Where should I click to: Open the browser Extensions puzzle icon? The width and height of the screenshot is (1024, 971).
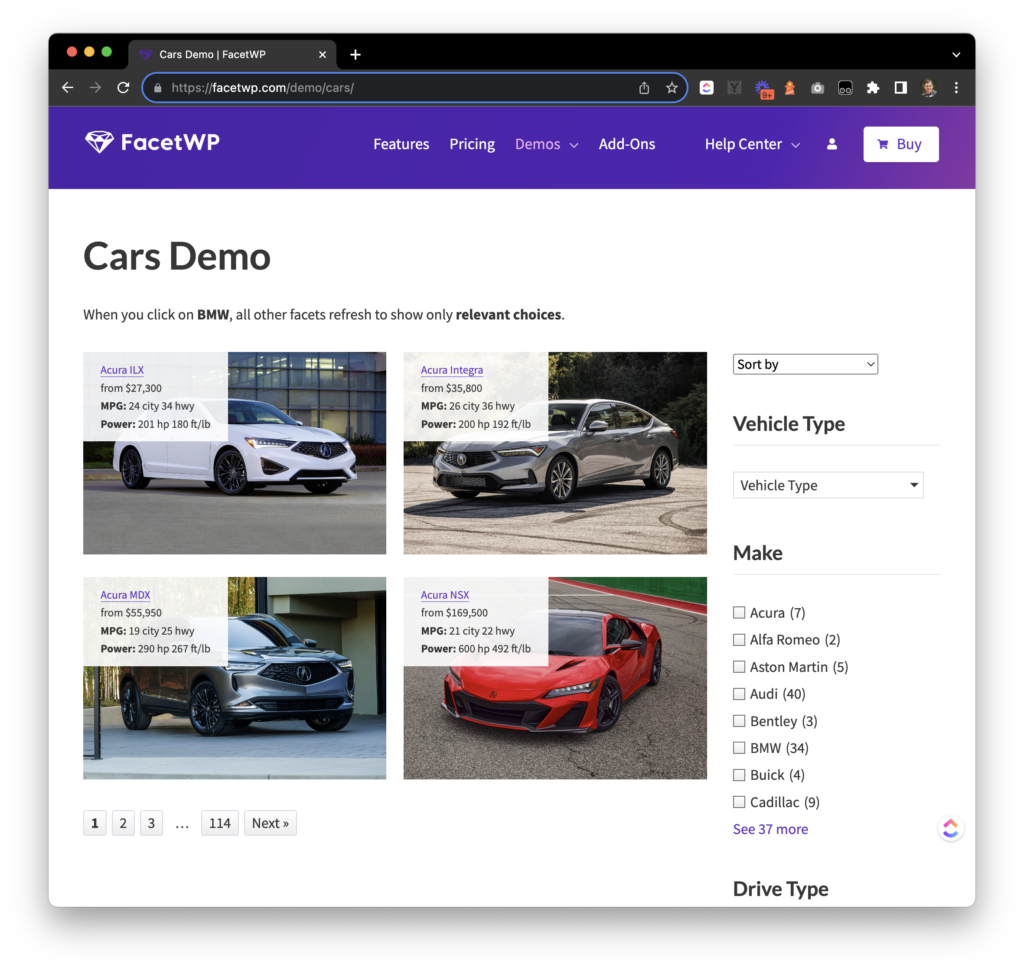point(873,87)
